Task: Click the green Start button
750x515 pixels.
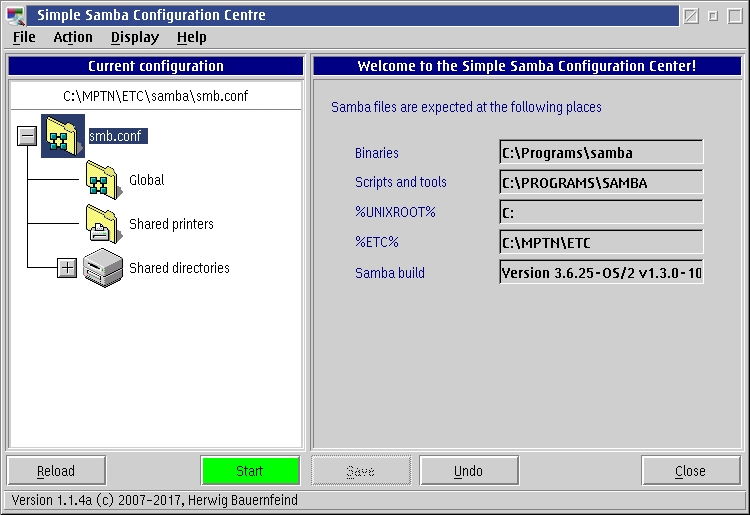Action: (250, 471)
